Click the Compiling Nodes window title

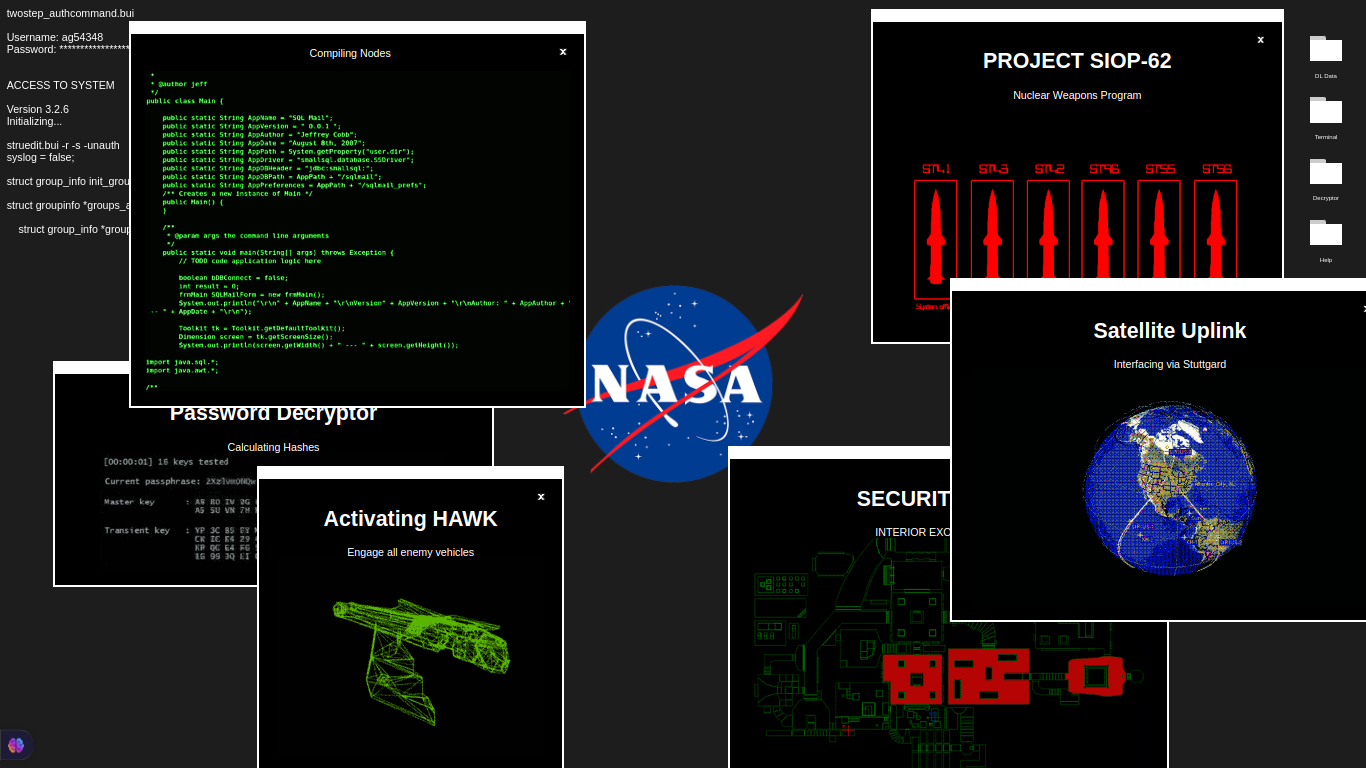pyautogui.click(x=350, y=53)
